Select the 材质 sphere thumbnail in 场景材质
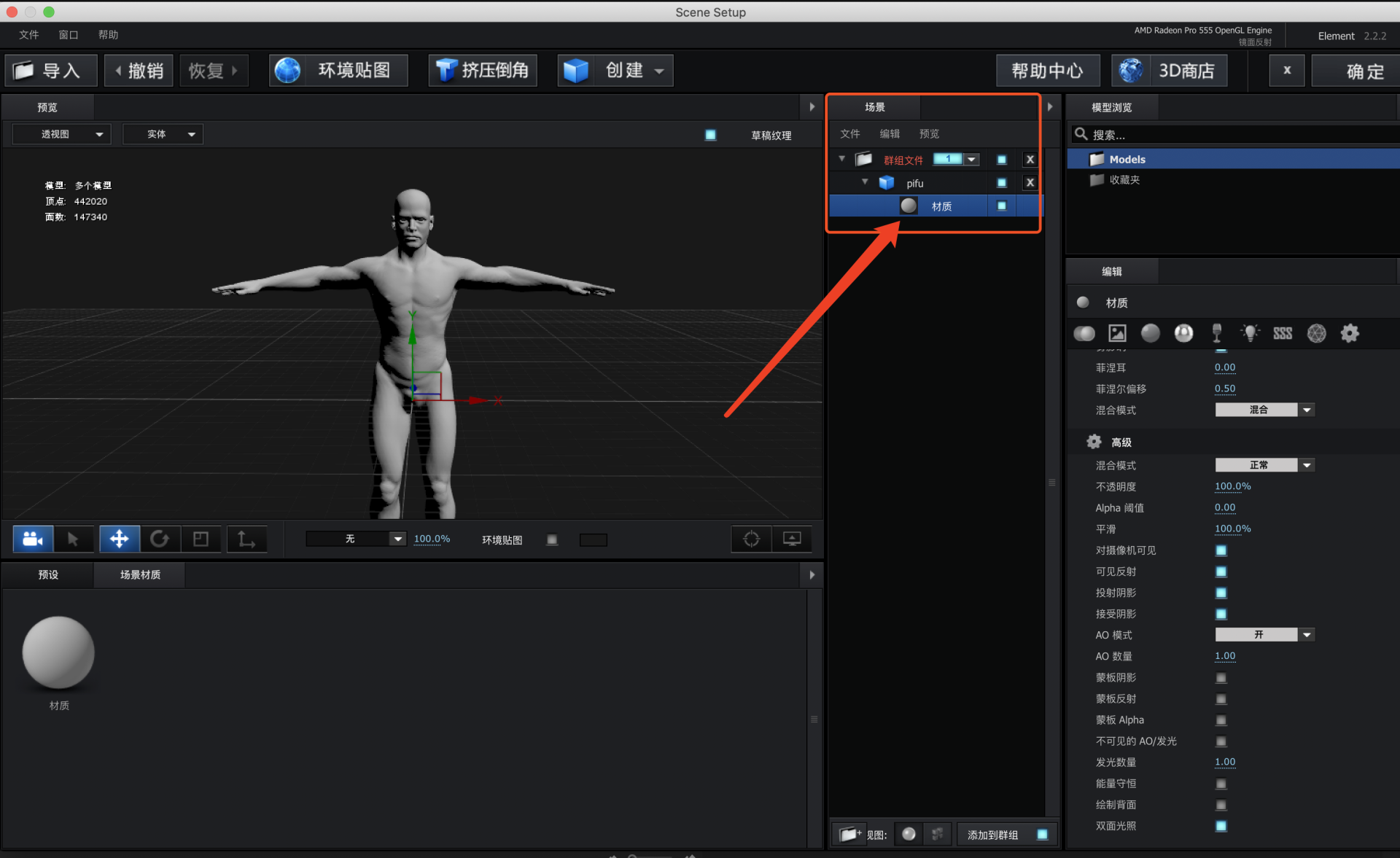 click(x=58, y=652)
